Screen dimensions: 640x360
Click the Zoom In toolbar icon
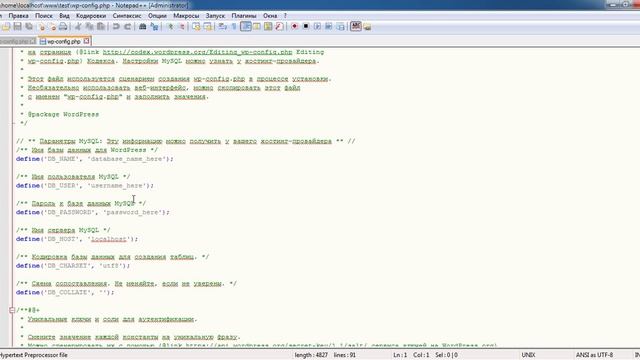point(171,27)
